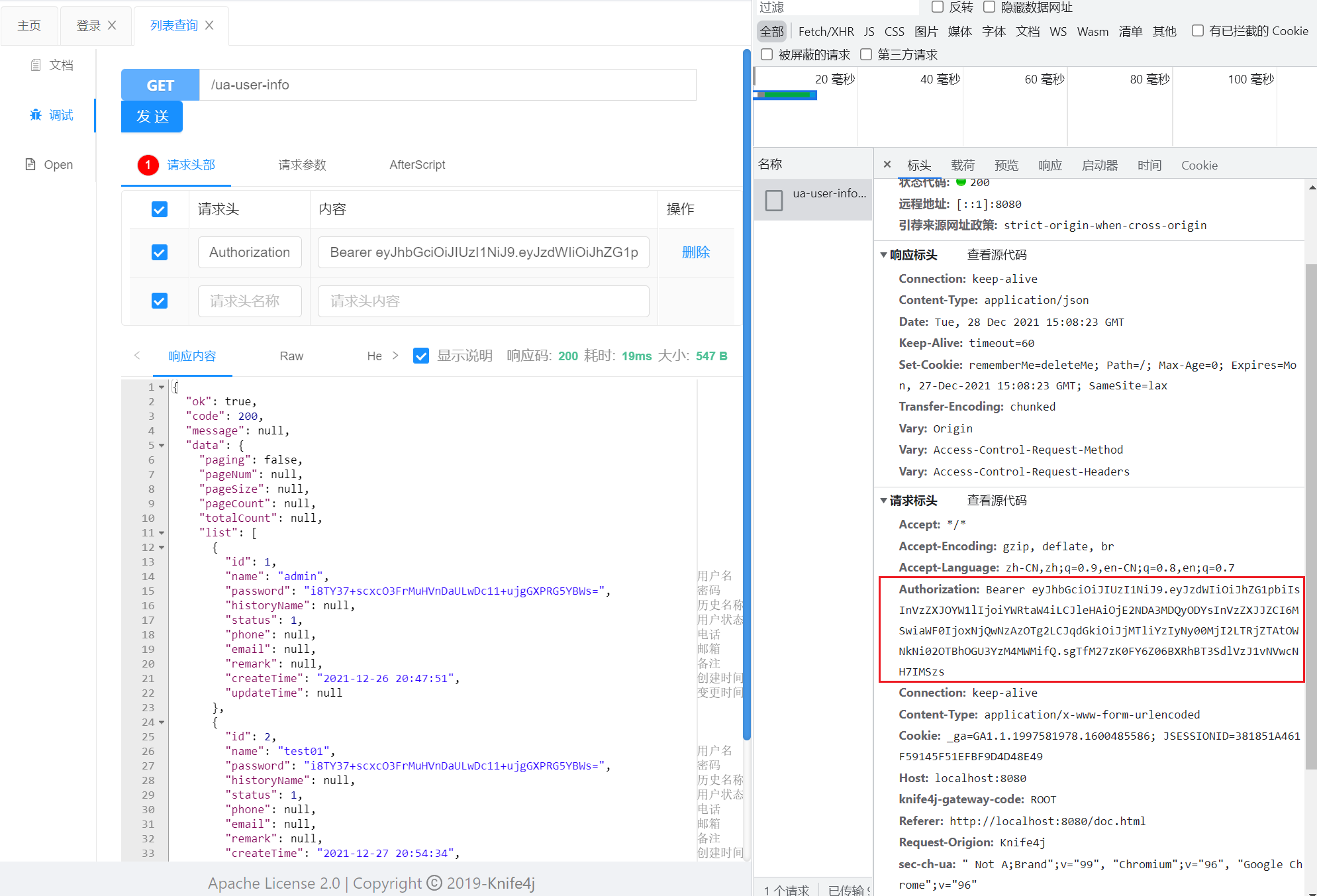This screenshot has width=1317, height=896.
Task: Click the 删除 (Delete) link for Authorization header
Action: coord(694,252)
